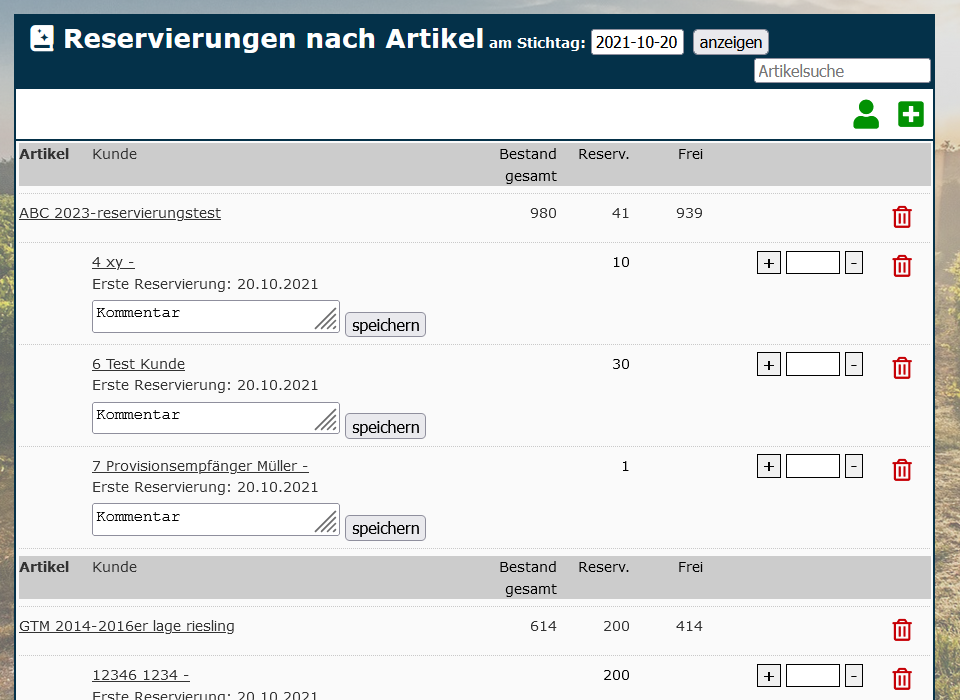Viewport: 960px width, 700px height.
Task: Delete the GTM 2014-2016er lage riesling reservations
Action: click(902, 630)
